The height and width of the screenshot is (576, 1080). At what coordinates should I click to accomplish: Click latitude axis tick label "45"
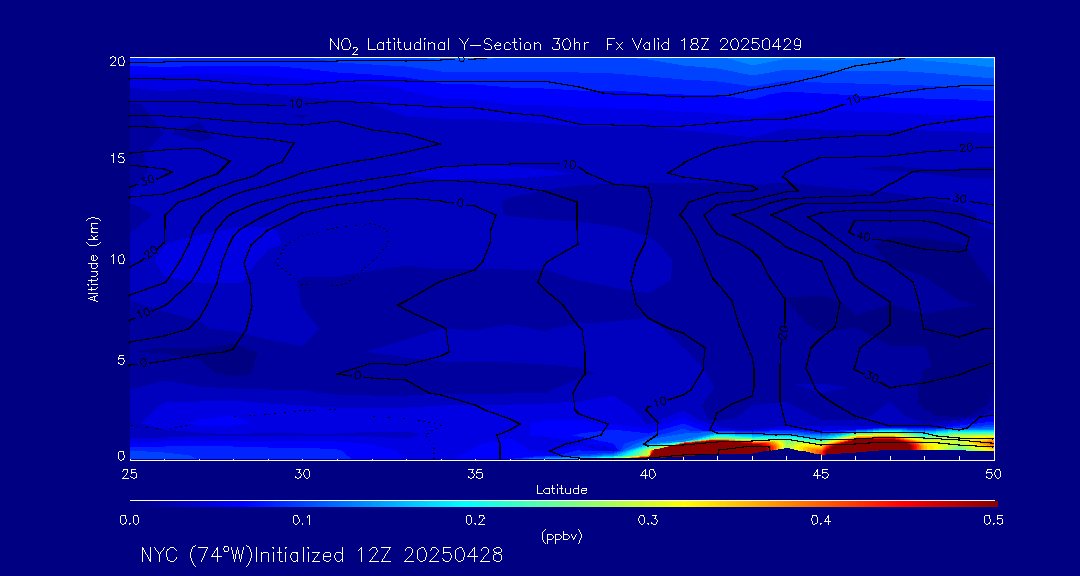[821, 474]
